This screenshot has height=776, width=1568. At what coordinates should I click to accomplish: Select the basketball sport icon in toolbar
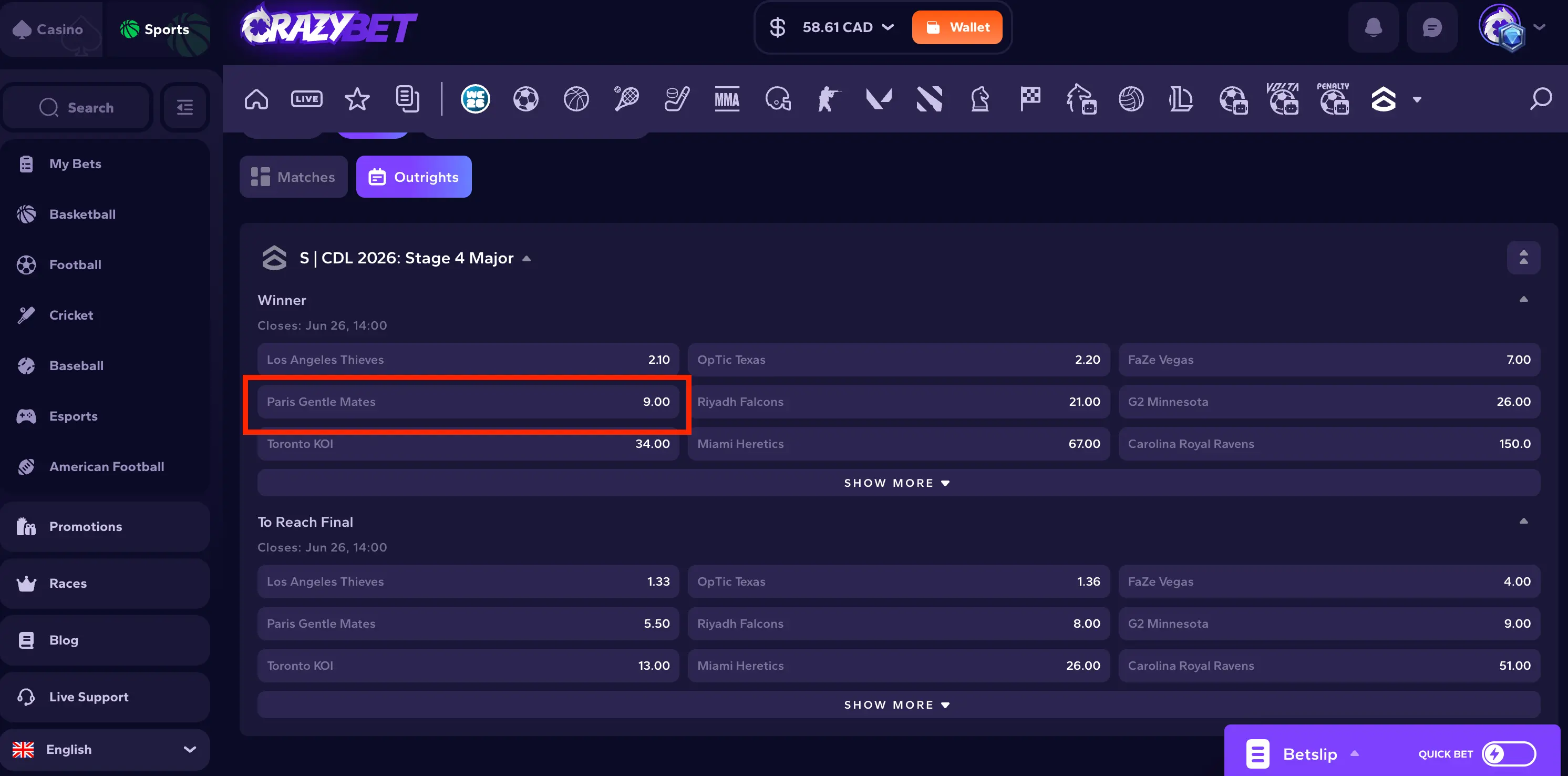[x=576, y=99]
